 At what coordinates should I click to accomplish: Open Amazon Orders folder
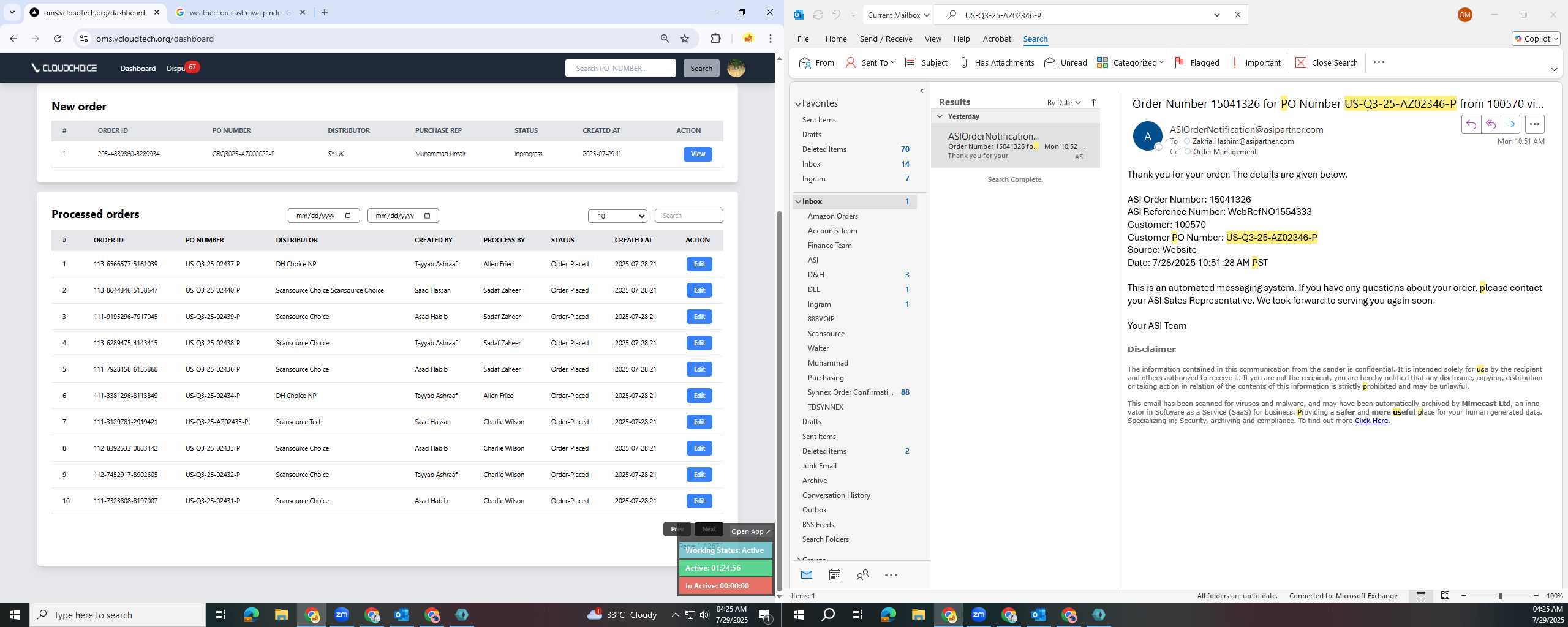pos(832,216)
